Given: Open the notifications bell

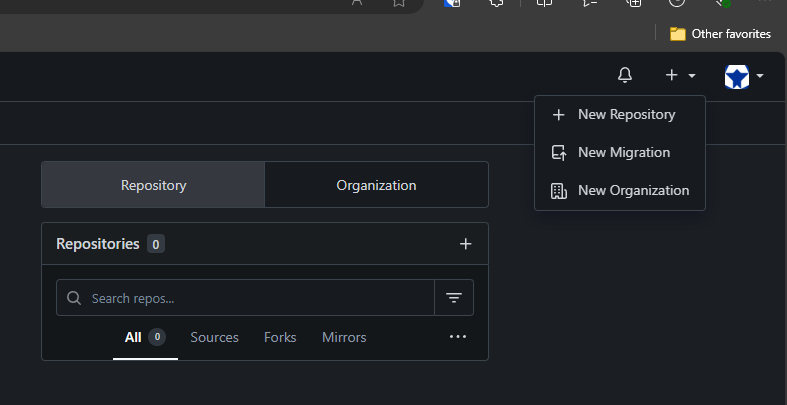Looking at the screenshot, I should coord(625,75).
